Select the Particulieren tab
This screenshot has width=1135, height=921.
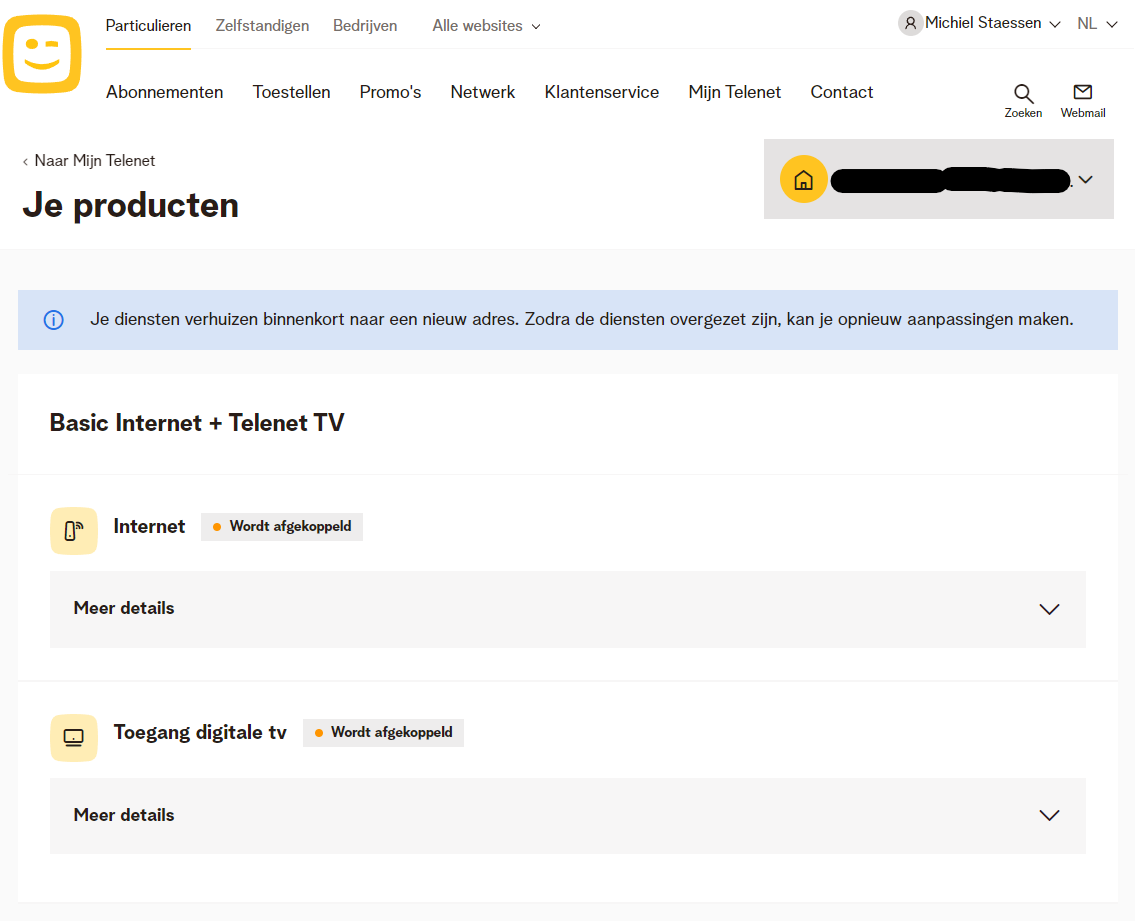148,26
